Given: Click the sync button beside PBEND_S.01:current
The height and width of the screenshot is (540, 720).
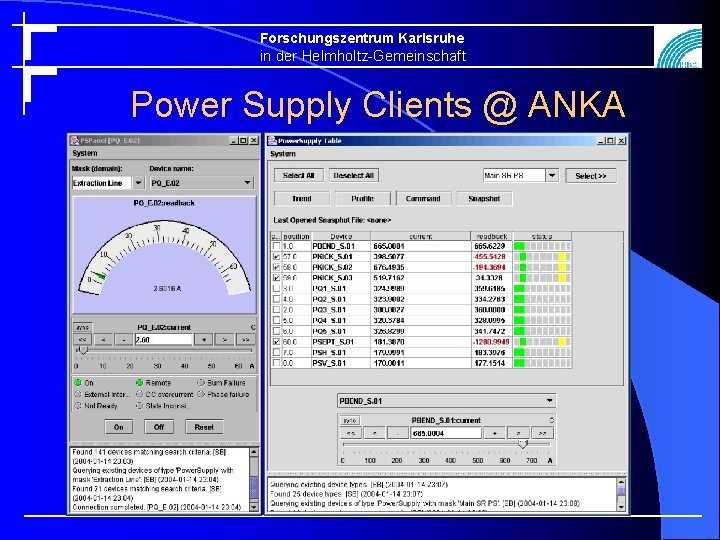Looking at the screenshot, I should tap(350, 421).
